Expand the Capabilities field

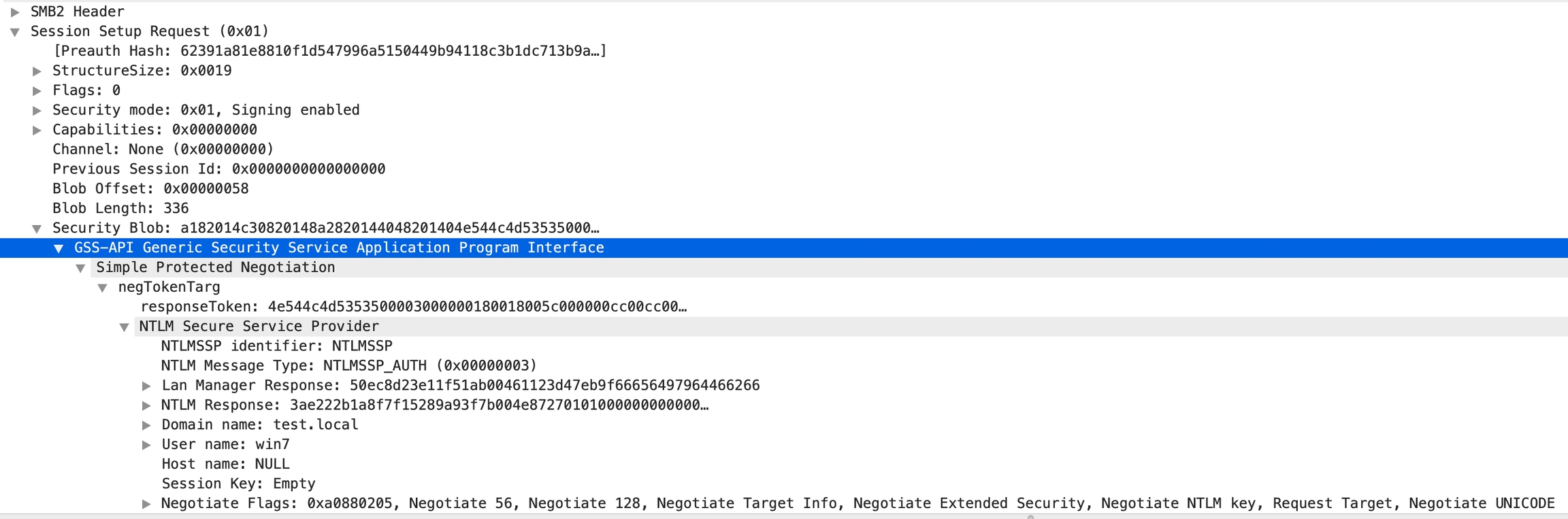point(37,131)
